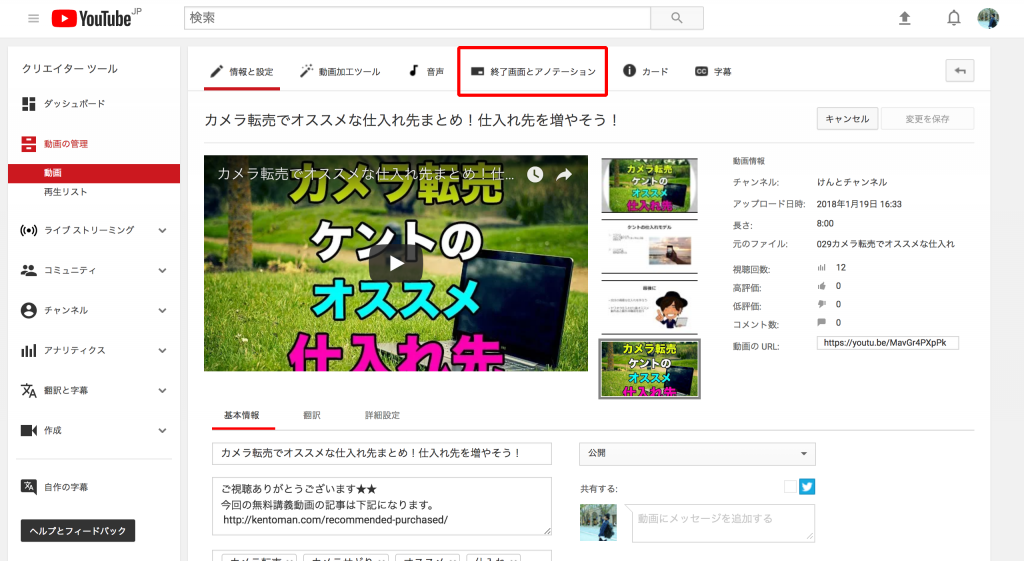Click the live streaming icon
This screenshot has height=561, width=1024.
pyautogui.click(x=29, y=230)
